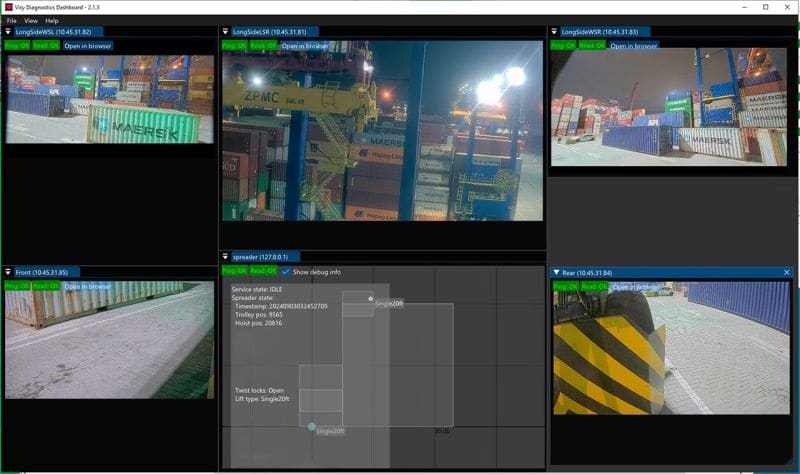Click Ping OK indicator in LongSideWSR panel
The height and width of the screenshot is (474, 800).
click(x=564, y=46)
